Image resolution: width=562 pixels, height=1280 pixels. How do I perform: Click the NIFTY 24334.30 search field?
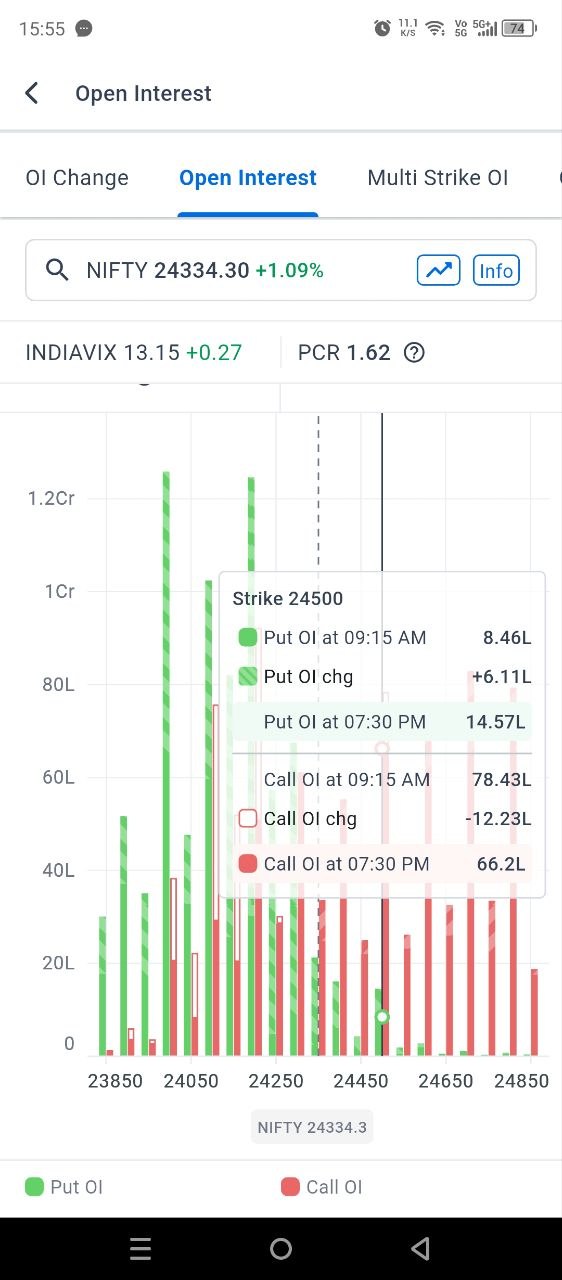click(x=281, y=270)
